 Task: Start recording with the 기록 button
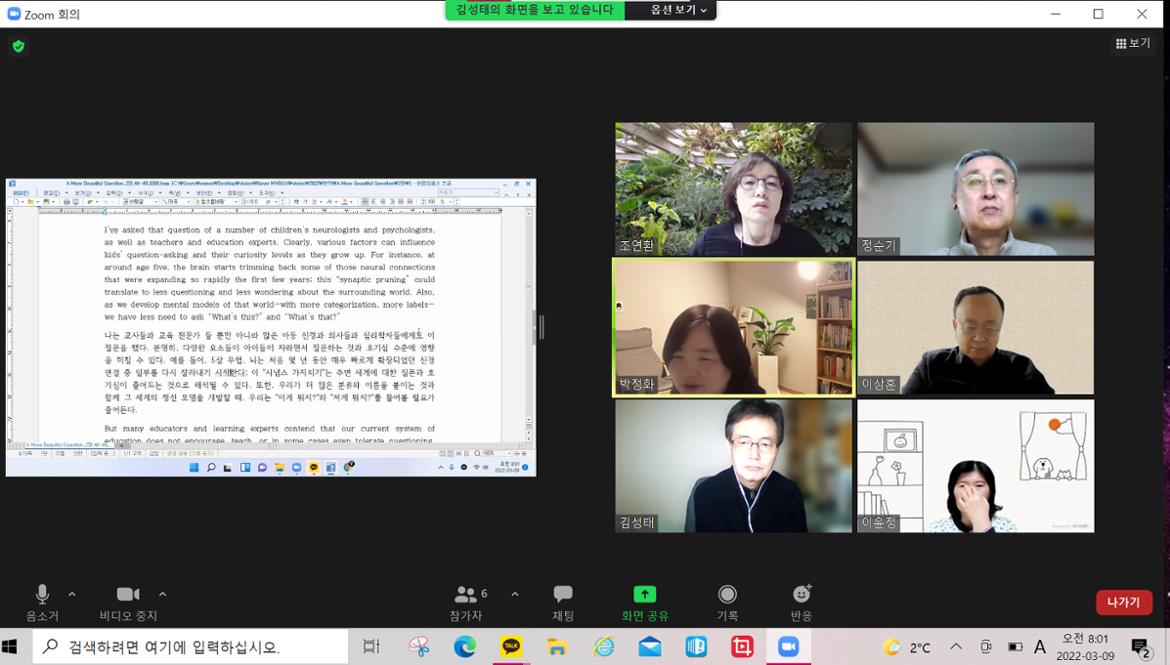(x=727, y=601)
